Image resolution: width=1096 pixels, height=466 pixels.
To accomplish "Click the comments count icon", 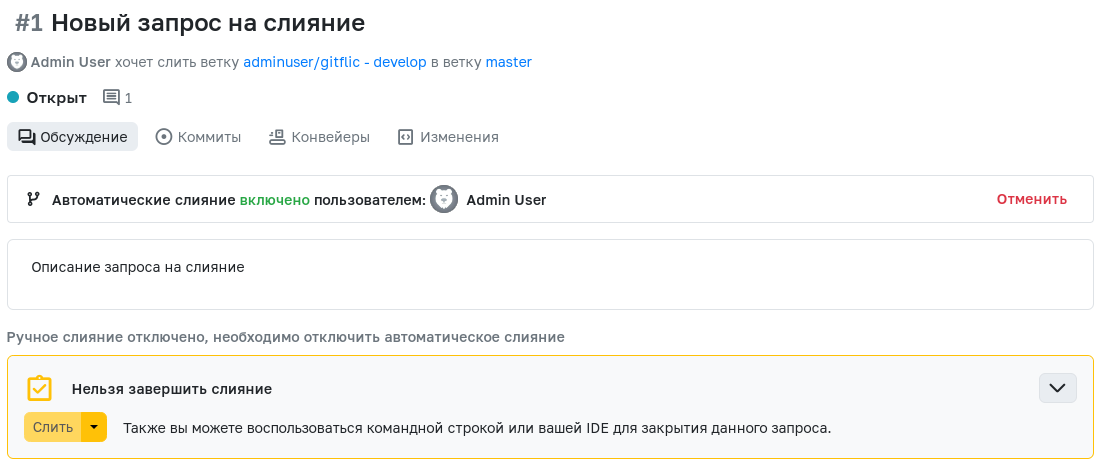I will tap(111, 97).
